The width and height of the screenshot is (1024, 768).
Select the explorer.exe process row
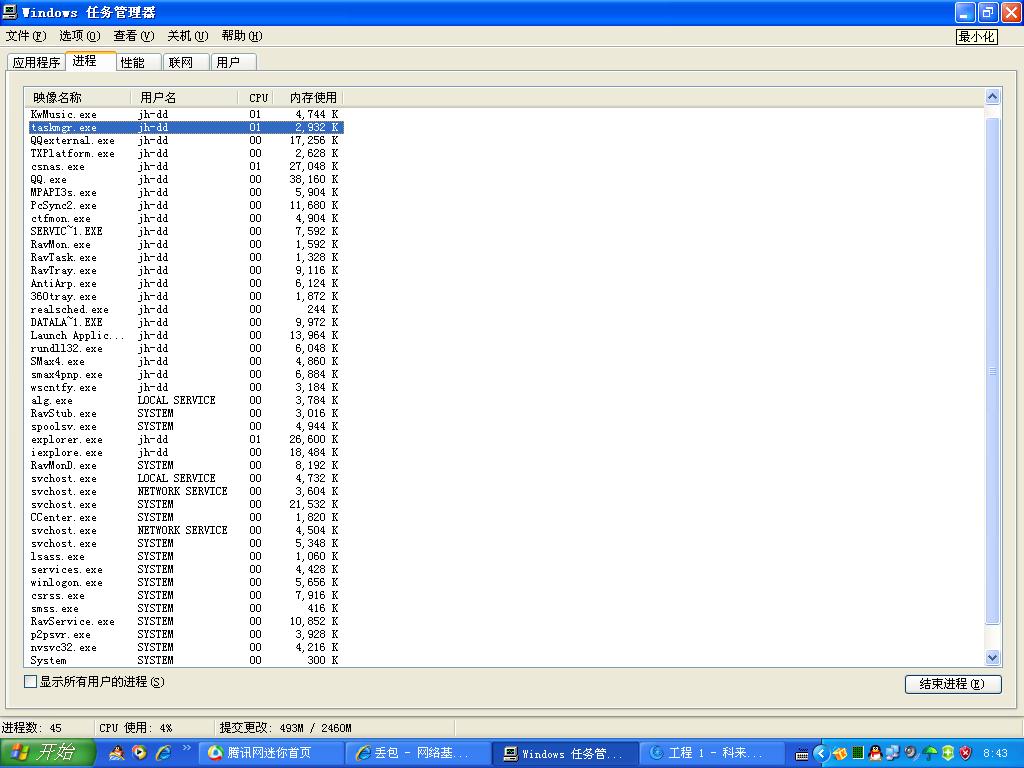click(67, 440)
